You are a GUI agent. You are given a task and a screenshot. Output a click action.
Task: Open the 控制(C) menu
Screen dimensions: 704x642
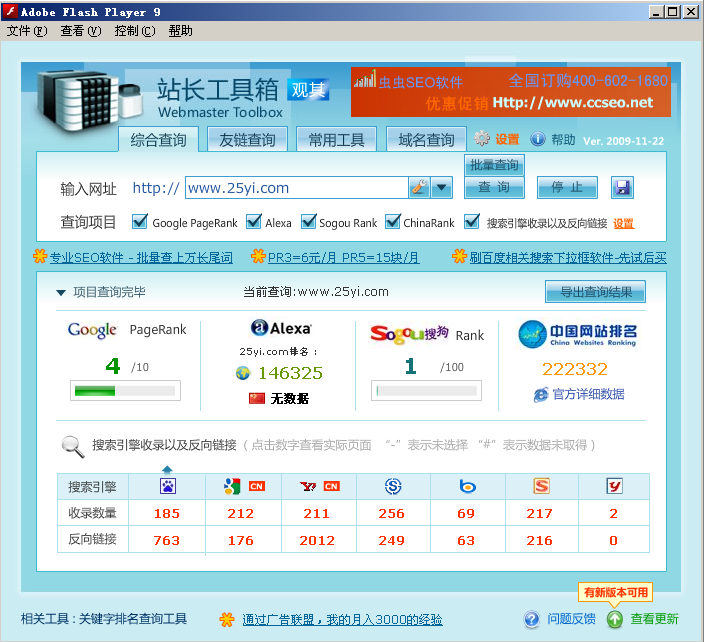click(x=135, y=31)
